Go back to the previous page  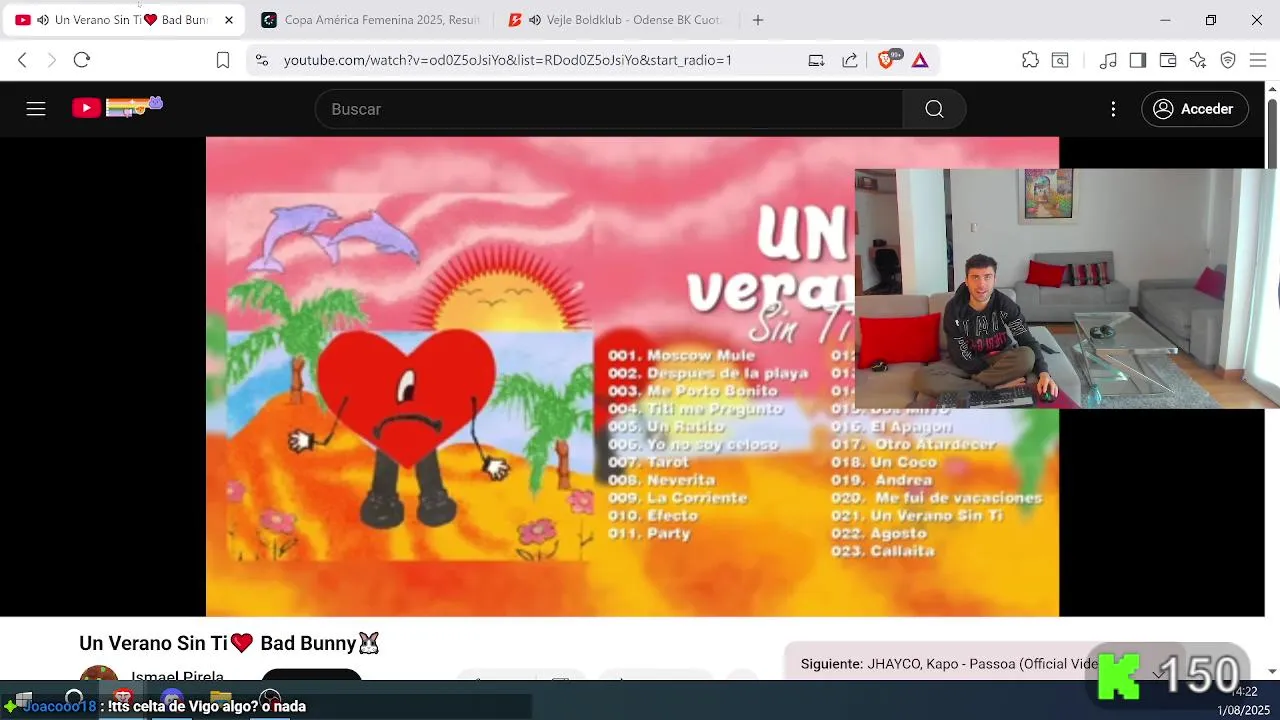coord(22,60)
